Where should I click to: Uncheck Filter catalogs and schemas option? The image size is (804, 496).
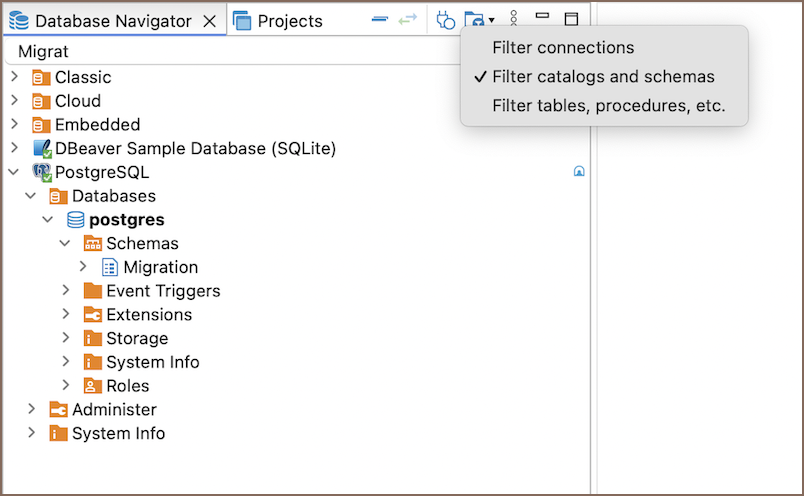coord(603,77)
